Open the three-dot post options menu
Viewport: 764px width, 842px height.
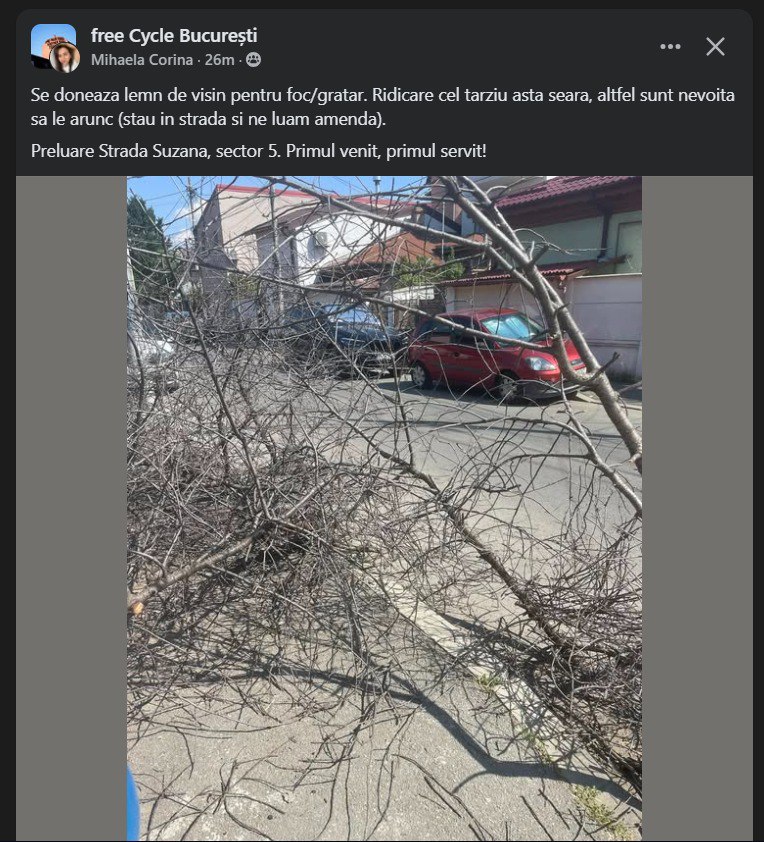pyautogui.click(x=670, y=47)
